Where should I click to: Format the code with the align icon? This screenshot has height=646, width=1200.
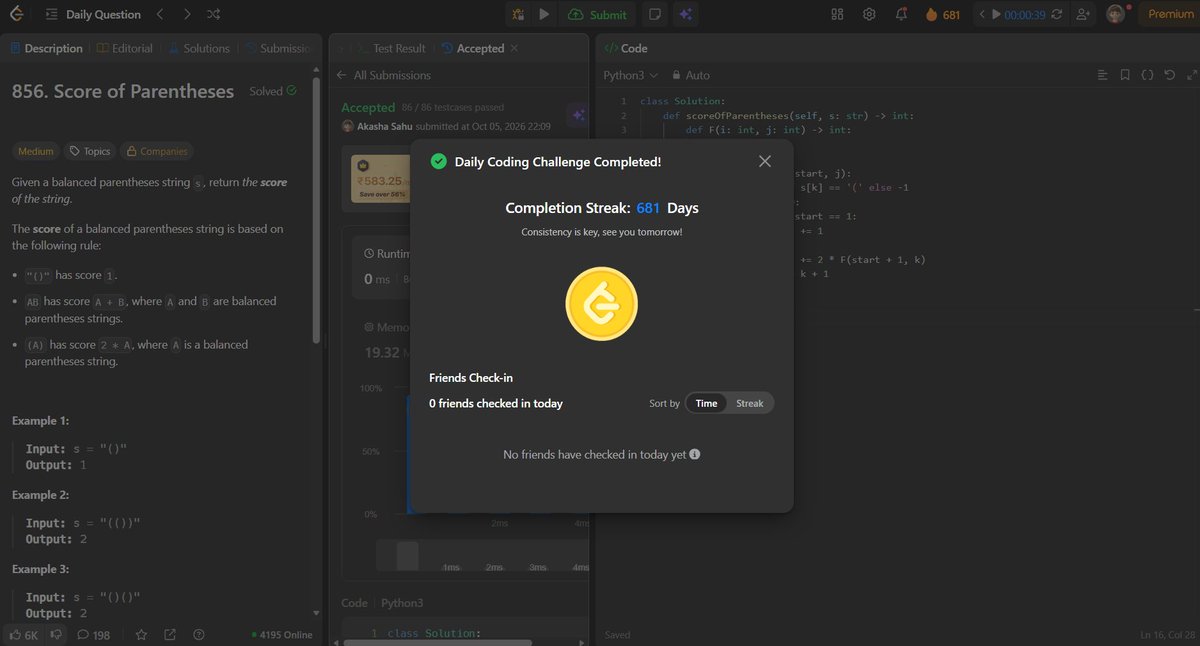(1102, 75)
